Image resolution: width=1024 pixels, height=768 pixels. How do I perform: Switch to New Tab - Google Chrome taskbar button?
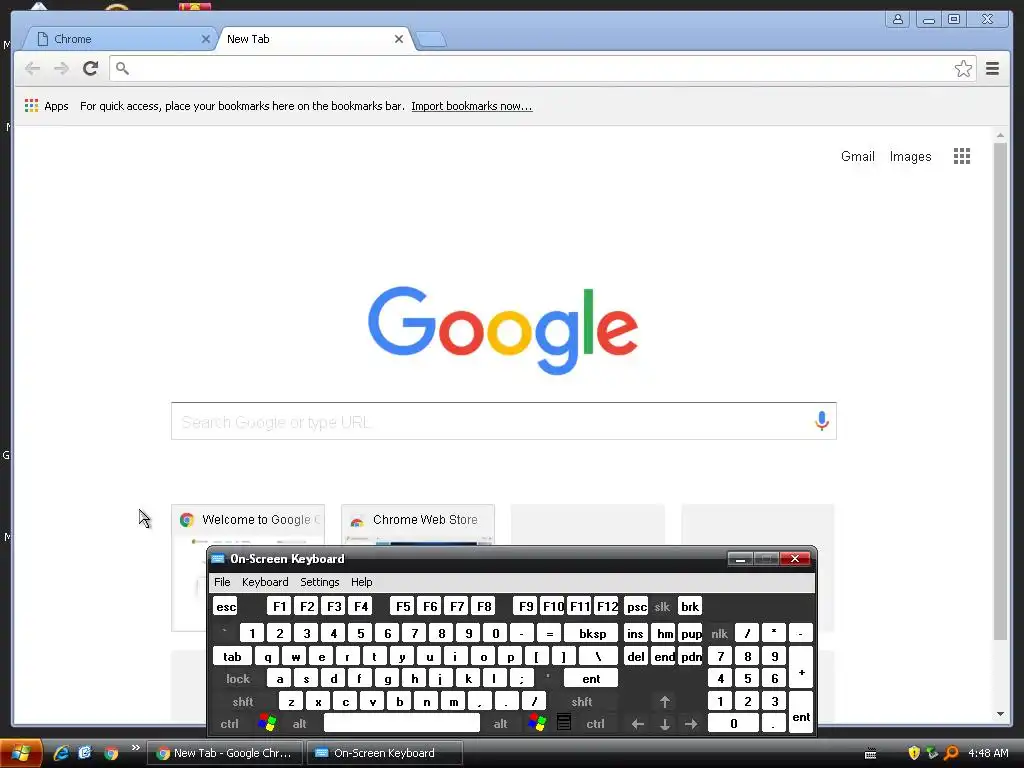click(225, 753)
